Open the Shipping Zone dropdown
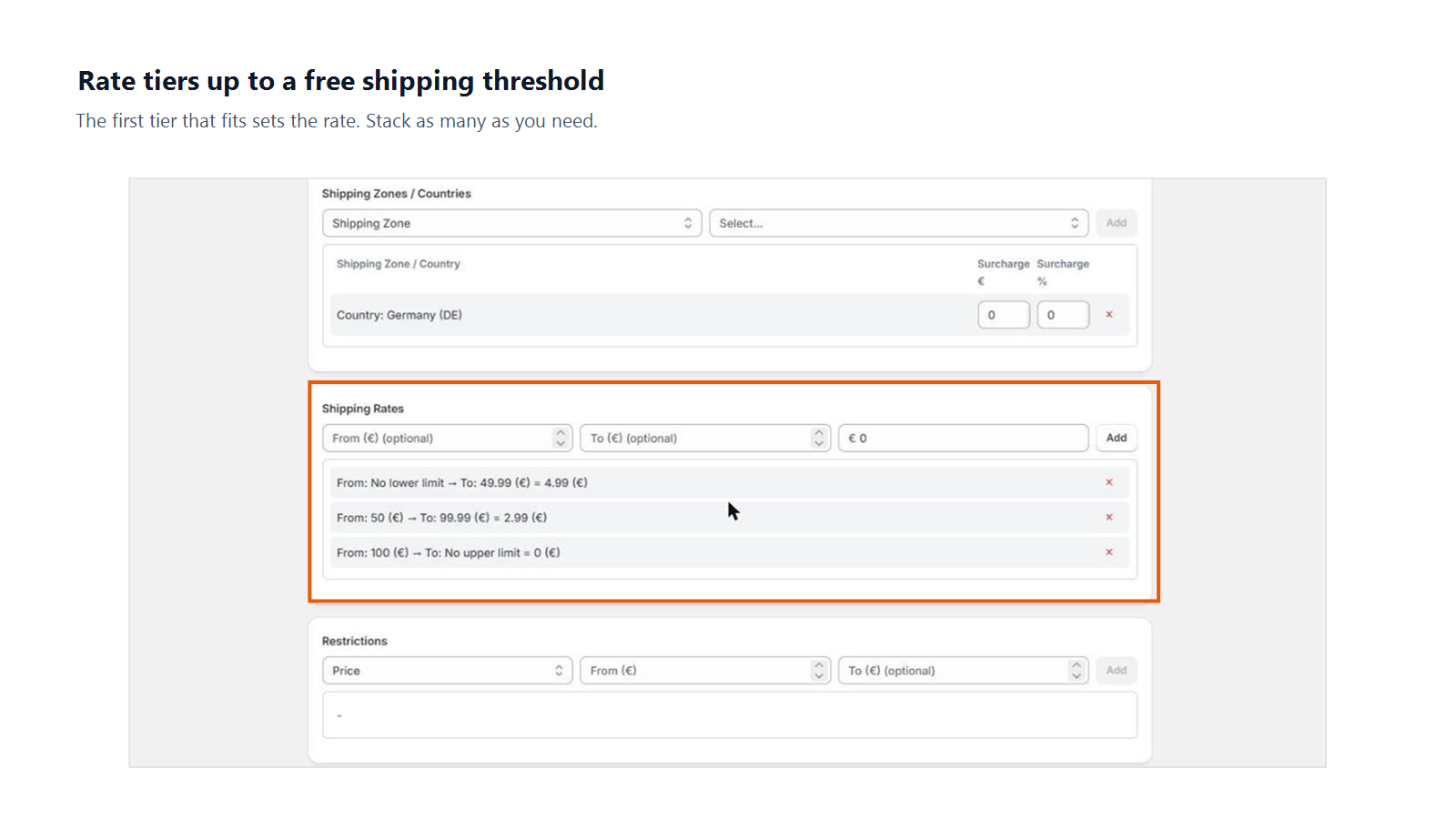The height and width of the screenshot is (819, 1456). (x=512, y=223)
